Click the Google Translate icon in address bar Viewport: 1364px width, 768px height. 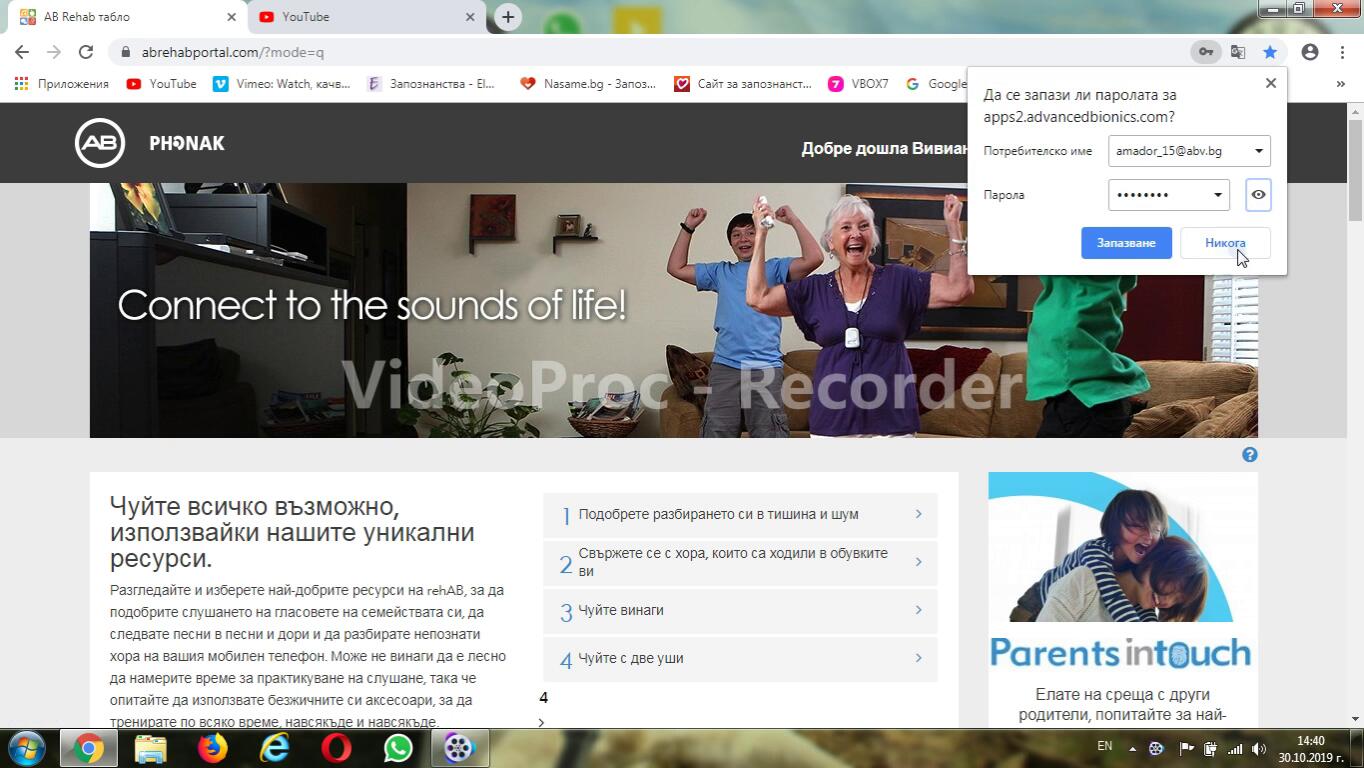coord(1238,52)
